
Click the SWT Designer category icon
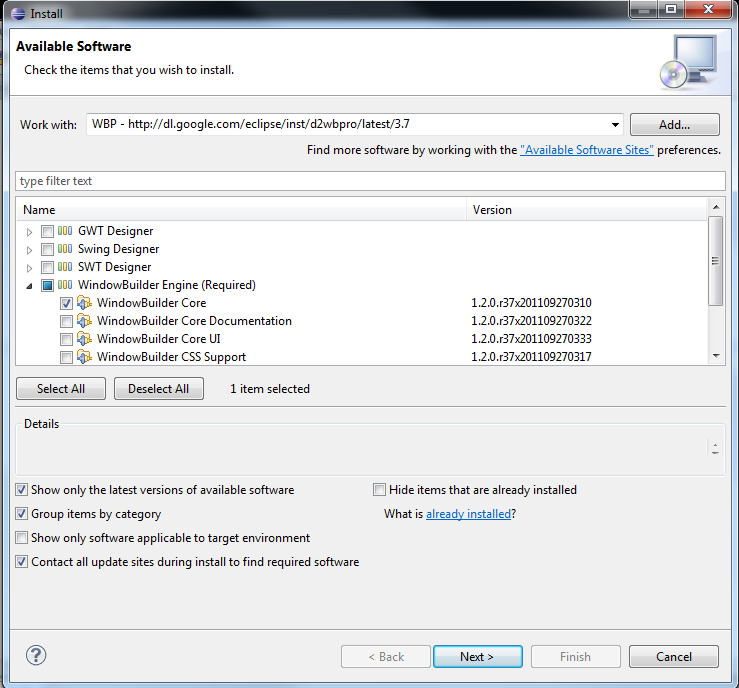point(65,267)
